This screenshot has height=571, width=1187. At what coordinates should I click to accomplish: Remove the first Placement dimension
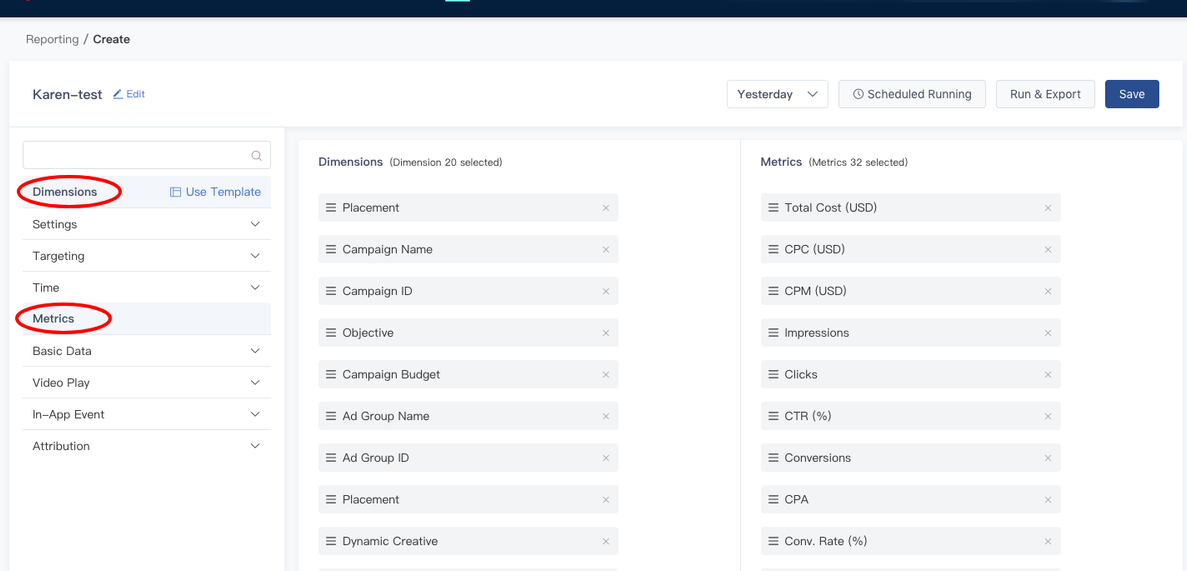pyautogui.click(x=606, y=207)
